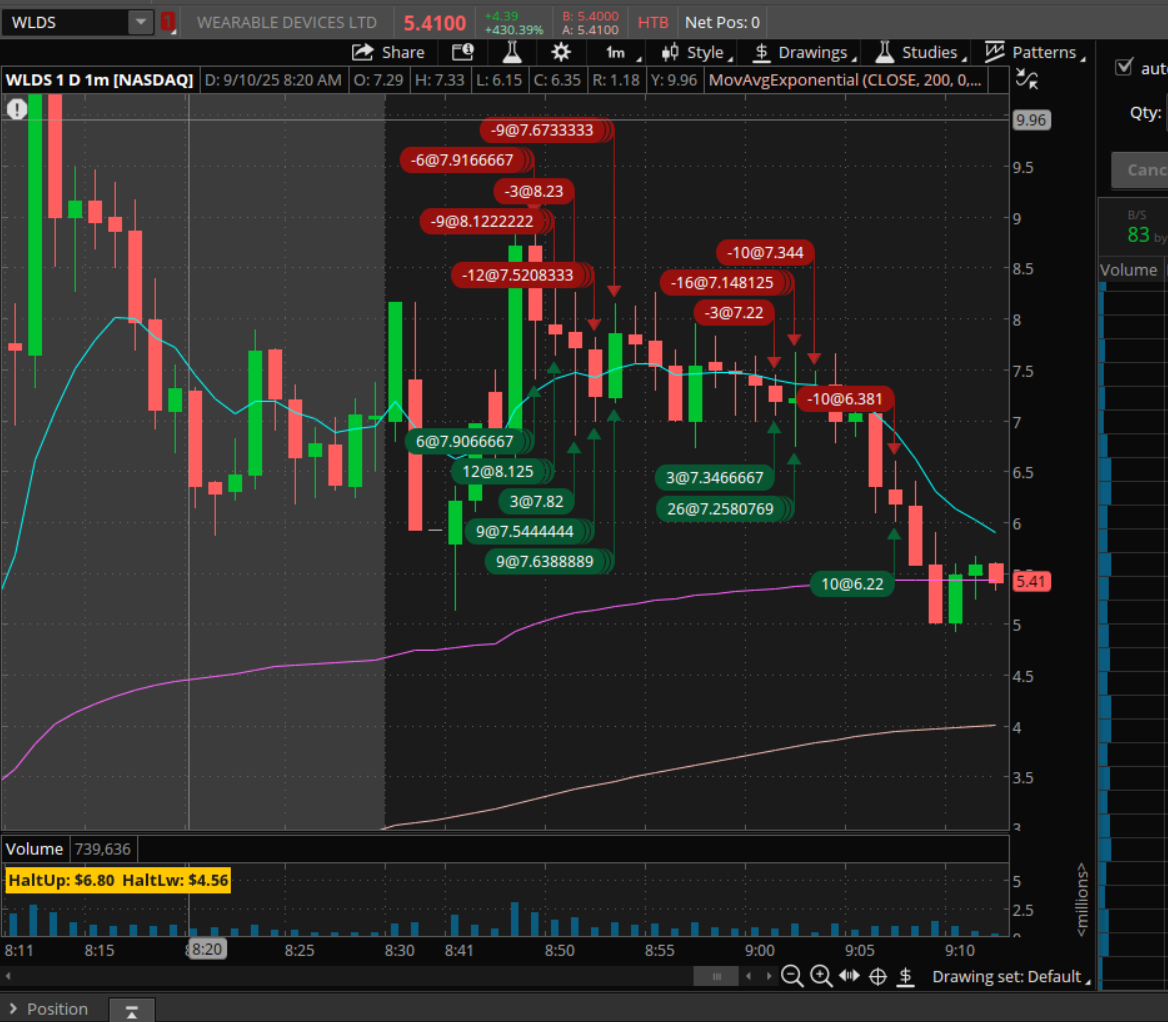
Task: Click the dollar price level icon
Action: pyautogui.click(x=906, y=976)
